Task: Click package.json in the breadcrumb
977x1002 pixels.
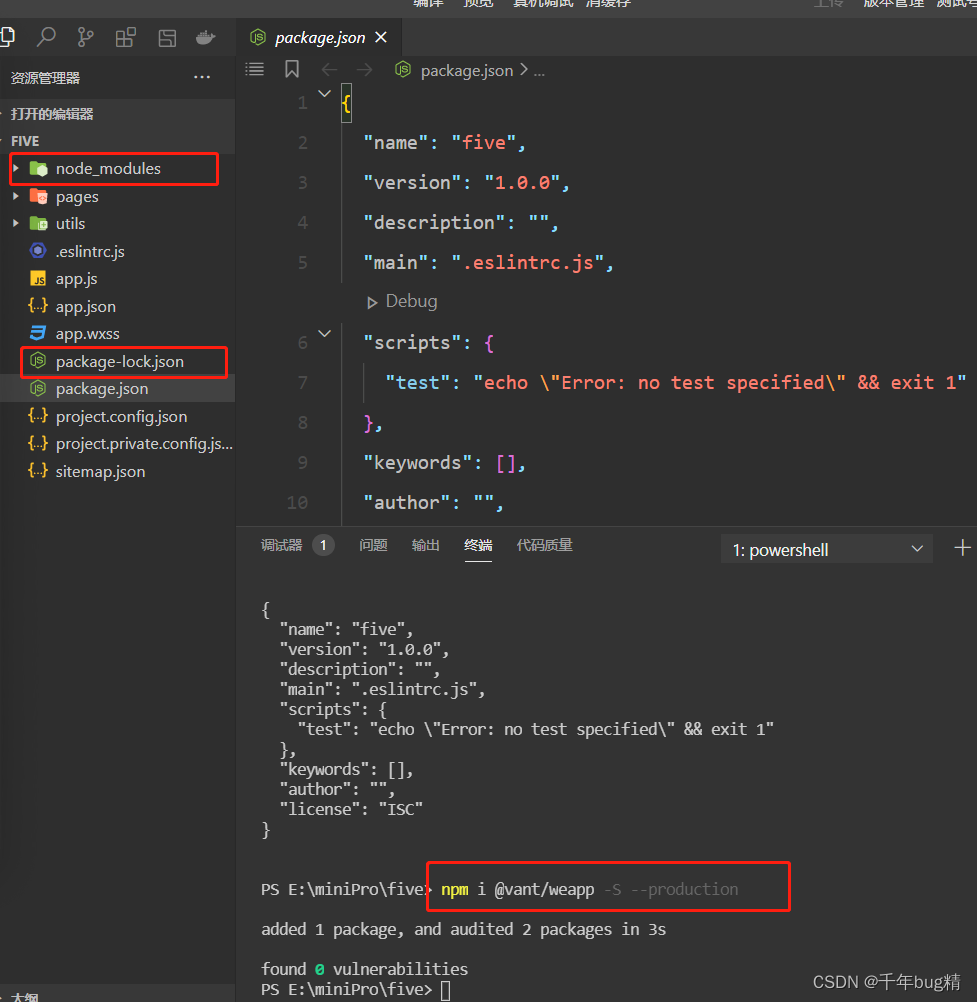Action: tap(466, 70)
